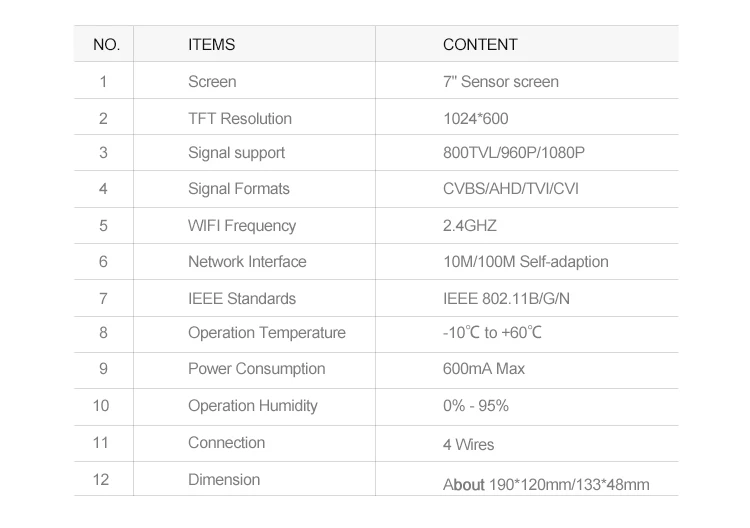This screenshot has height=528, width=750.
Task: Click the 7" Sensor screen value
Action: coord(500,82)
